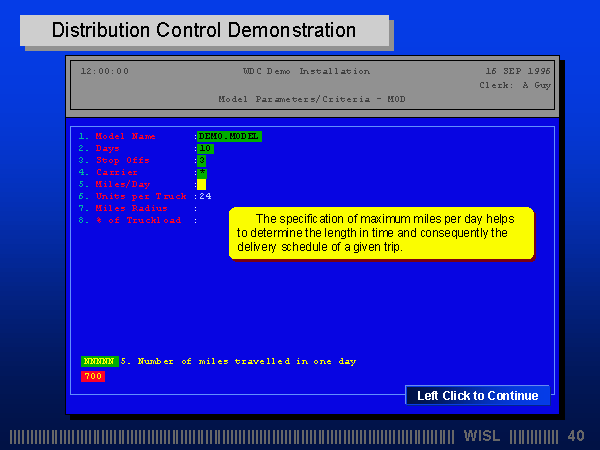Click the Left Click to Continue button
Image resolution: width=600 pixels, height=450 pixels.
478,395
